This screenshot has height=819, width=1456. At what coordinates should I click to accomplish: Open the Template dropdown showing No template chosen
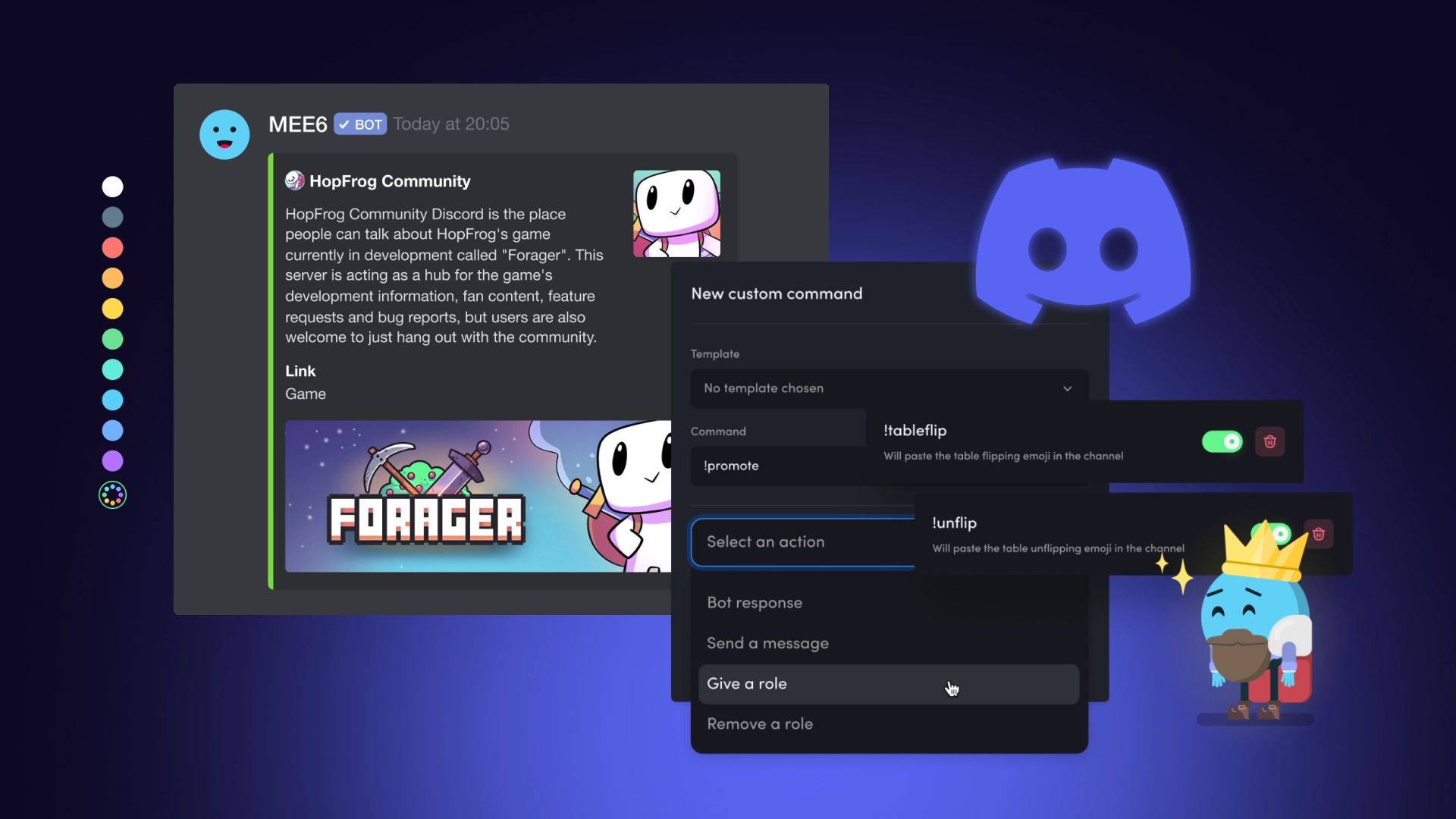coord(887,388)
